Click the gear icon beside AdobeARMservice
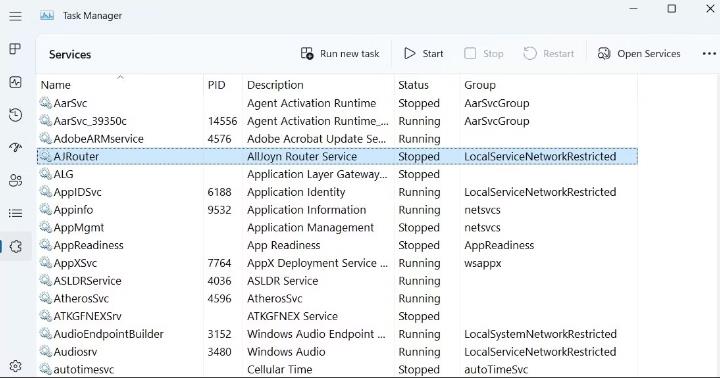The width and height of the screenshot is (720, 379). point(45,138)
